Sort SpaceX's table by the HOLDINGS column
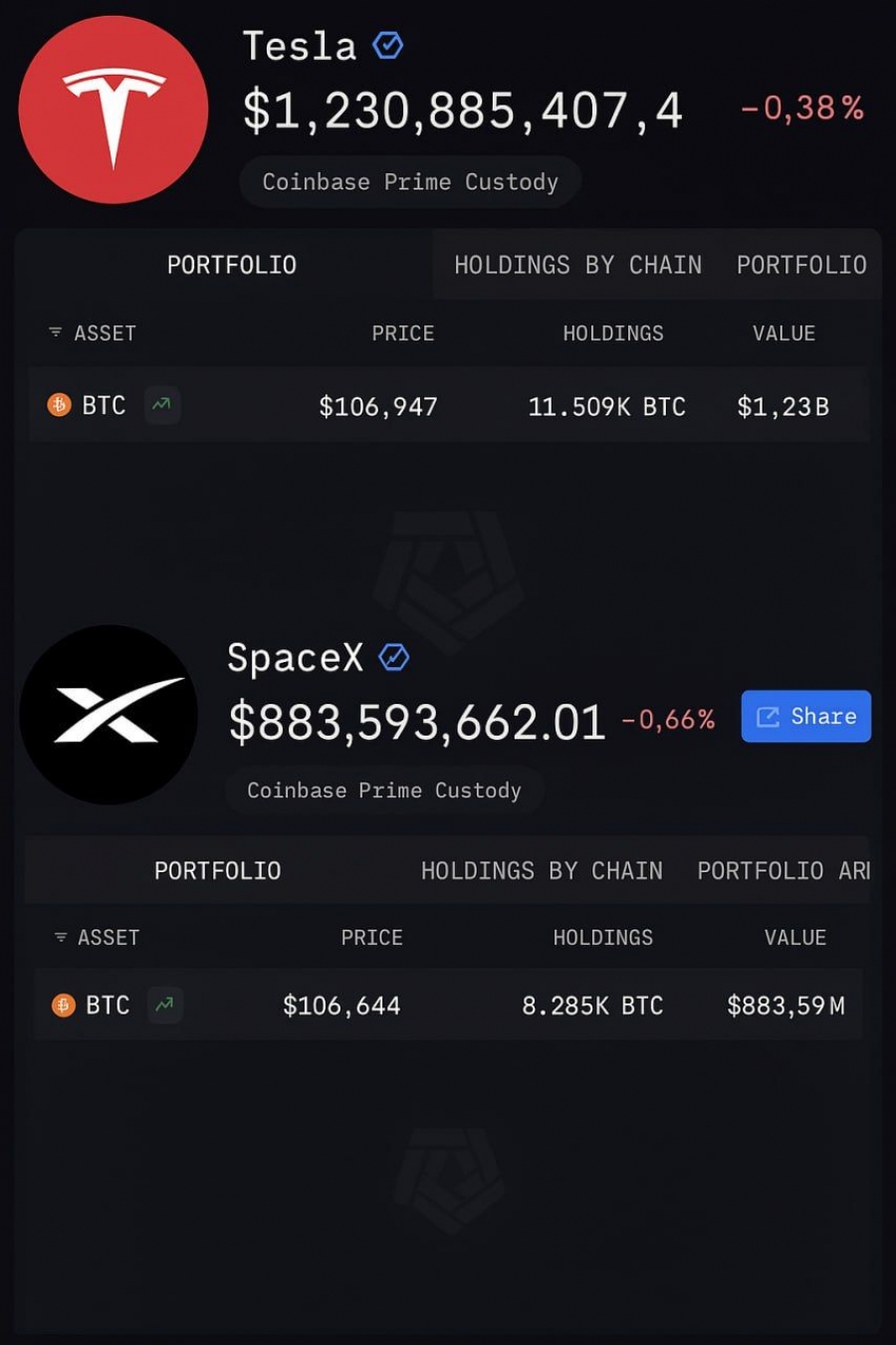The image size is (896, 1345). pyautogui.click(x=603, y=938)
